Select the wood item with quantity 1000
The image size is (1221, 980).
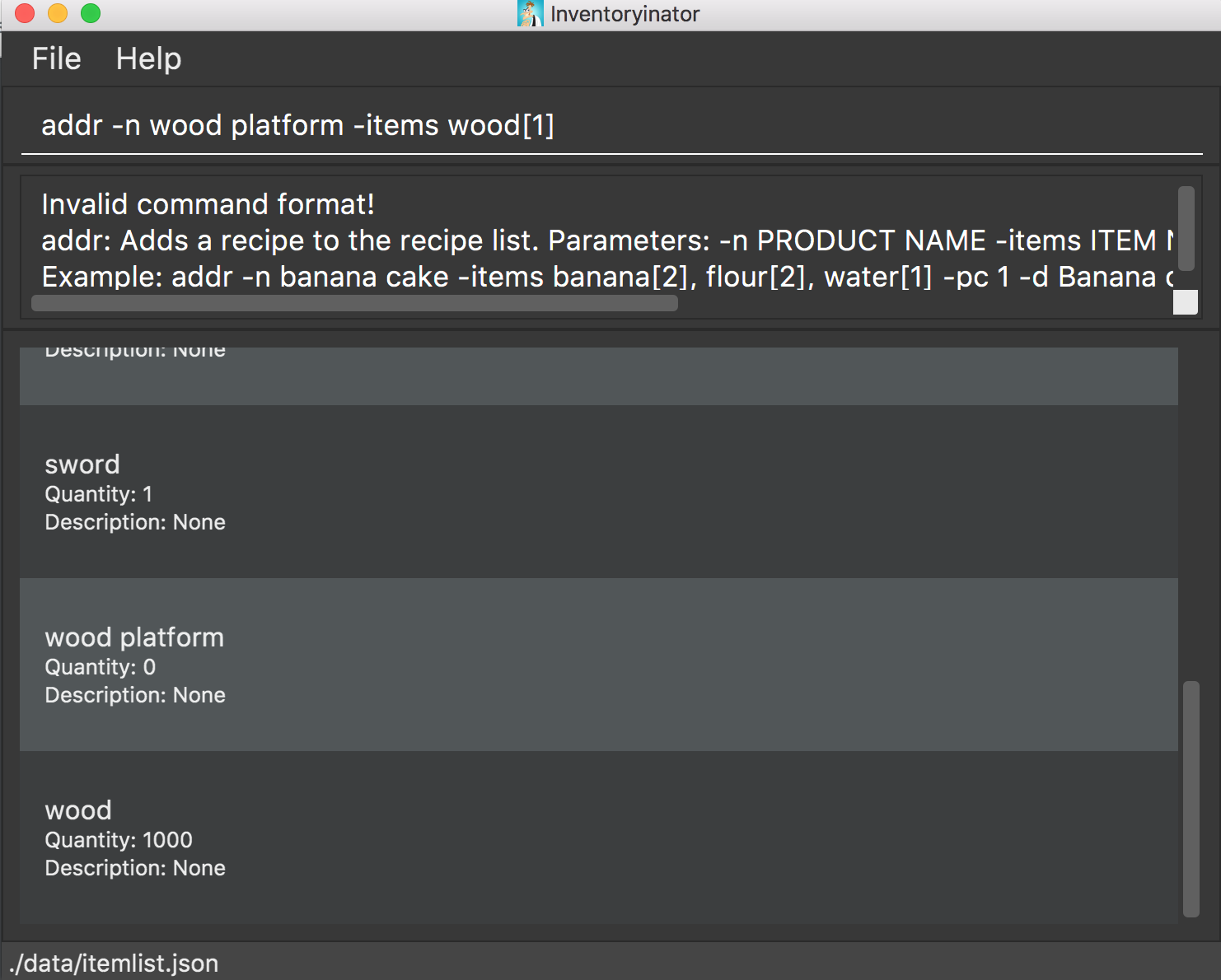[598, 838]
